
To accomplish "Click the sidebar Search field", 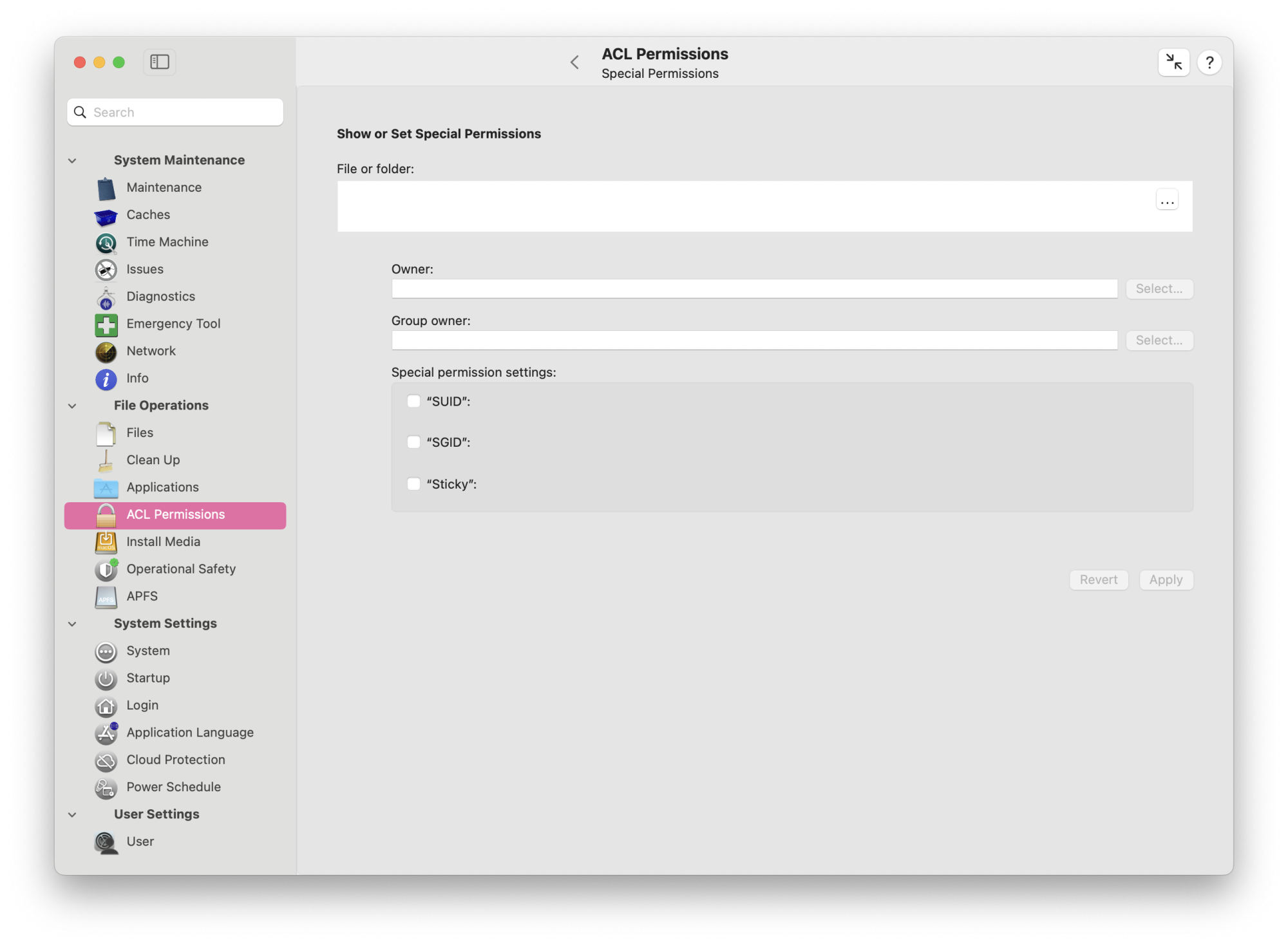I will [x=184, y=112].
